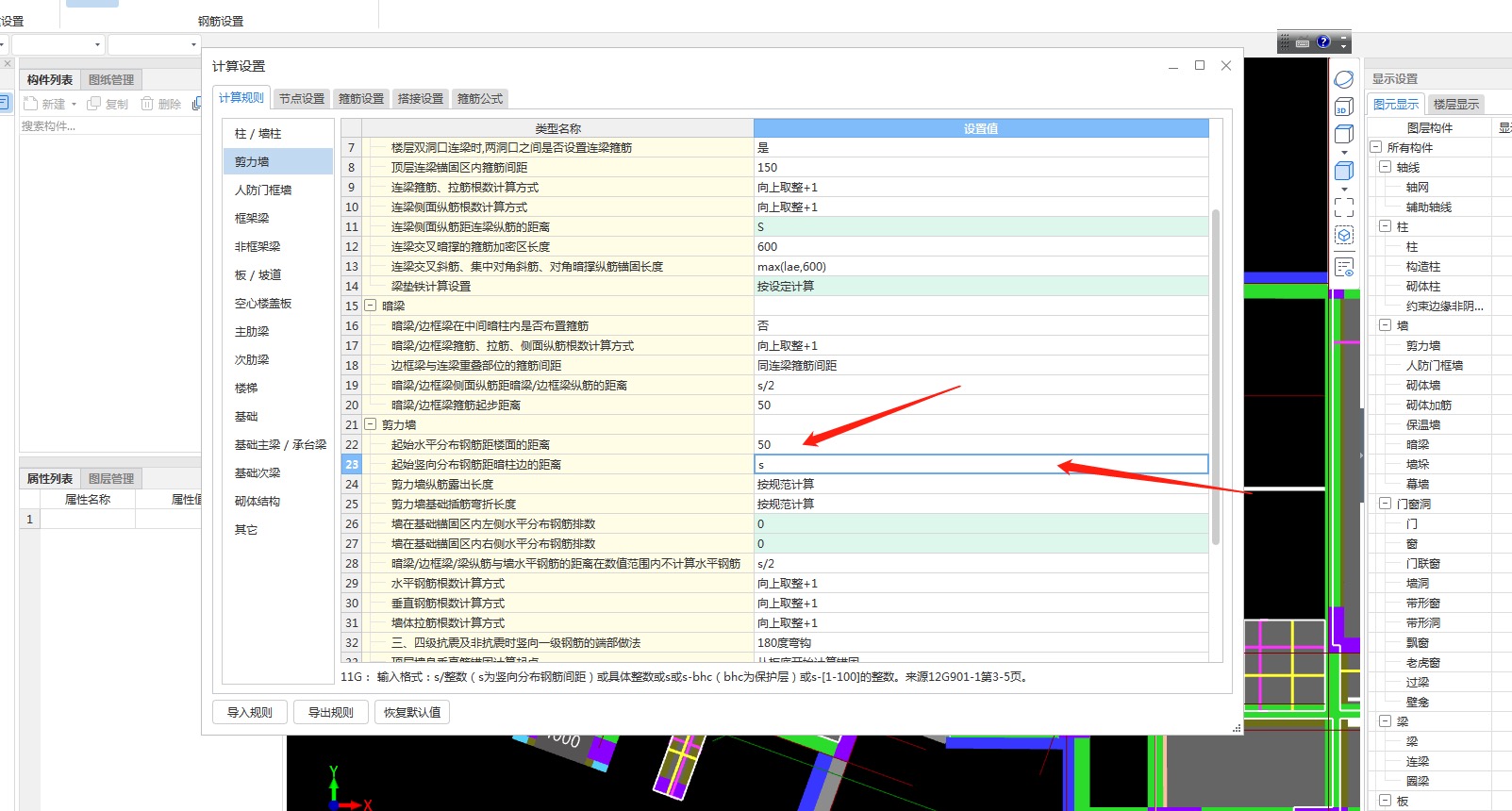Viewport: 1512px width, 811px height.
Task: Click the max(lae,600) value in row 13
Action: coord(981,266)
